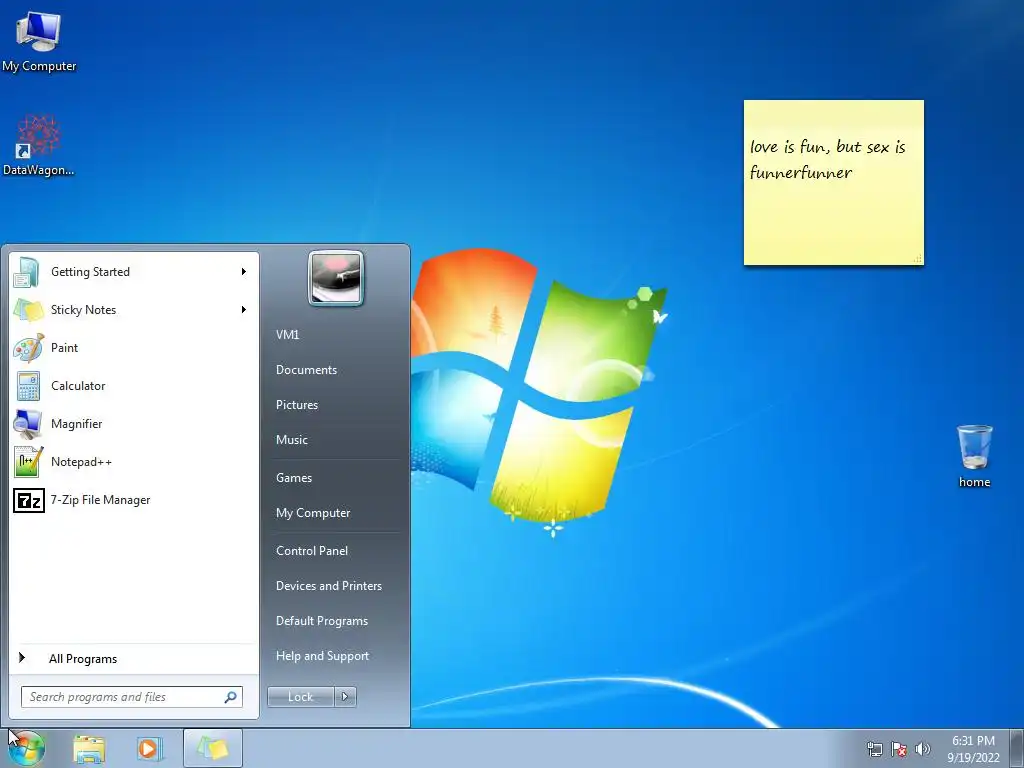Click the network tray icon
This screenshot has height=768, width=1024.
[x=874, y=749]
